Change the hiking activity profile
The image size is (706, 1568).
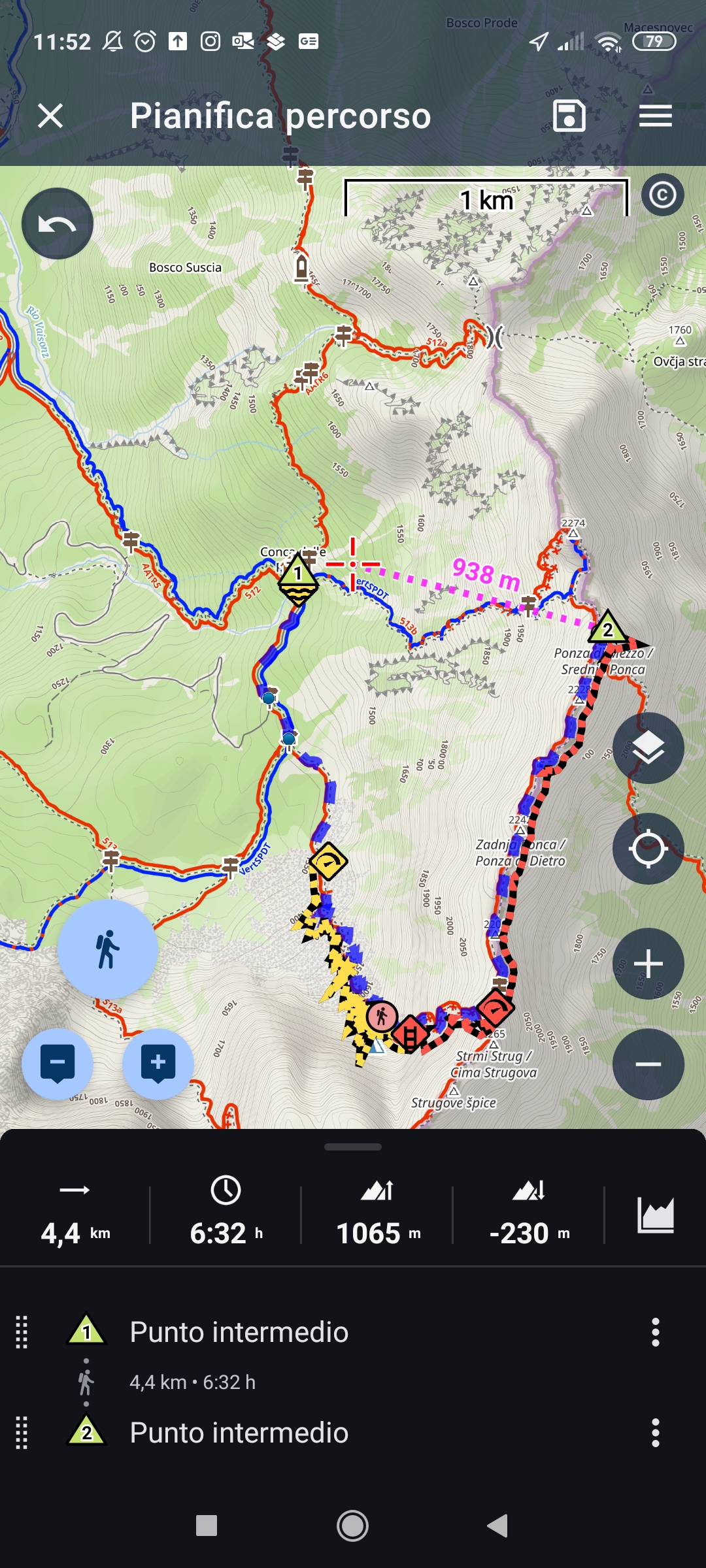(108, 949)
